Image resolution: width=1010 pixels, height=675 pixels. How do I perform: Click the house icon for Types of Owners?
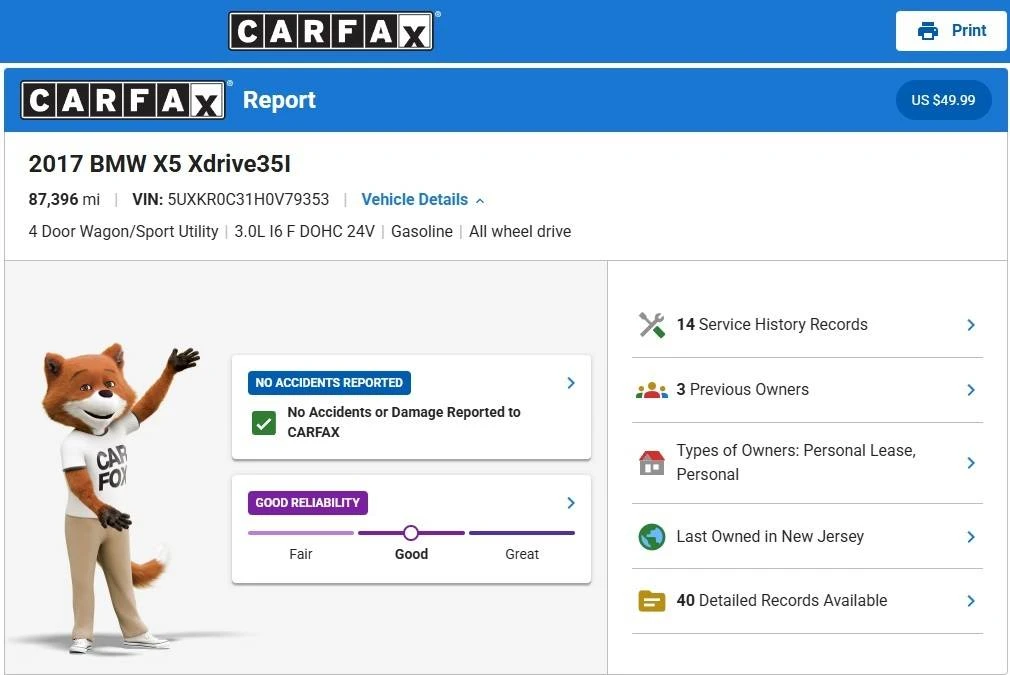point(651,462)
